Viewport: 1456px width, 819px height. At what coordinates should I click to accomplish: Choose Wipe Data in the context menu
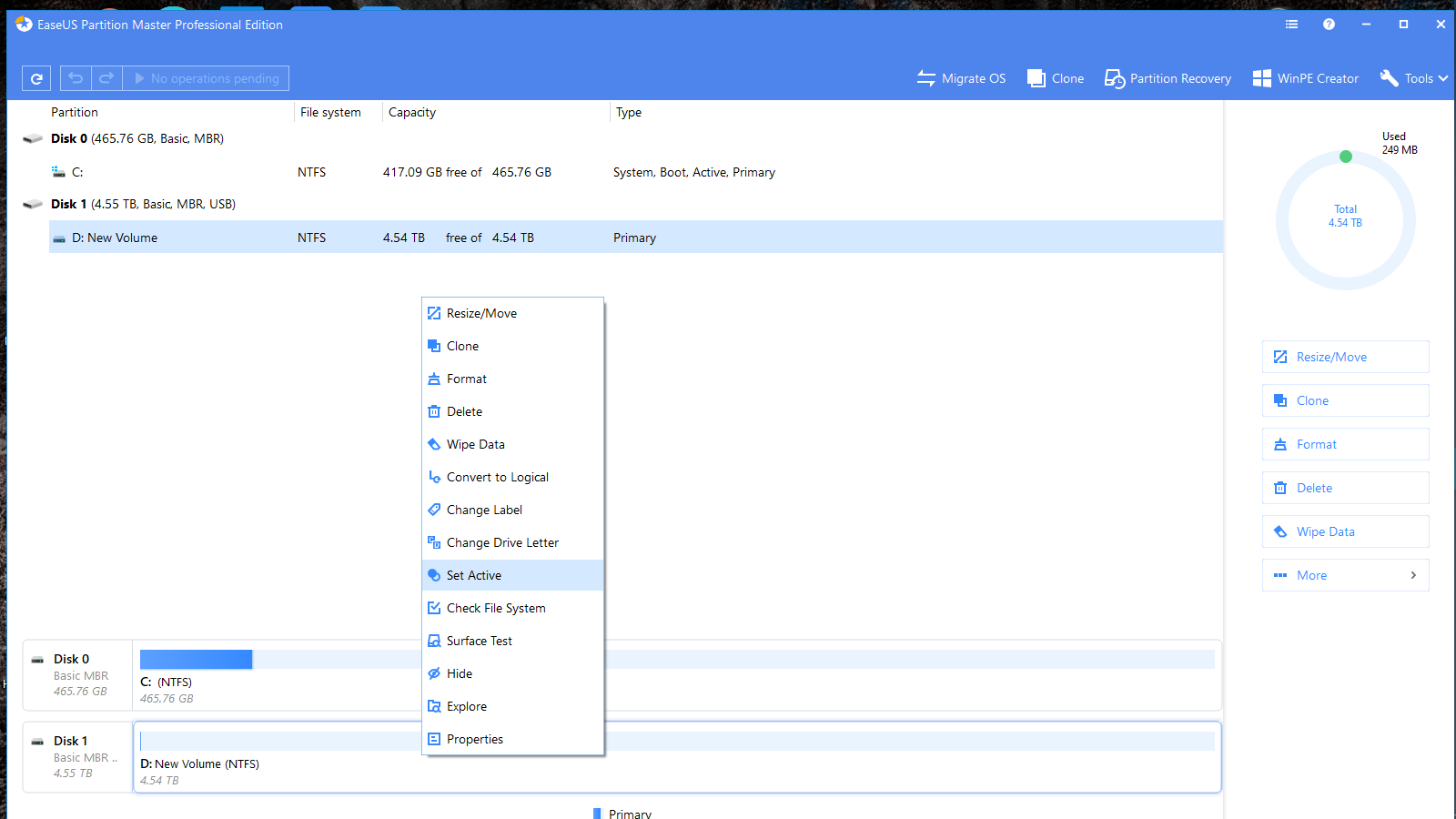click(x=512, y=444)
